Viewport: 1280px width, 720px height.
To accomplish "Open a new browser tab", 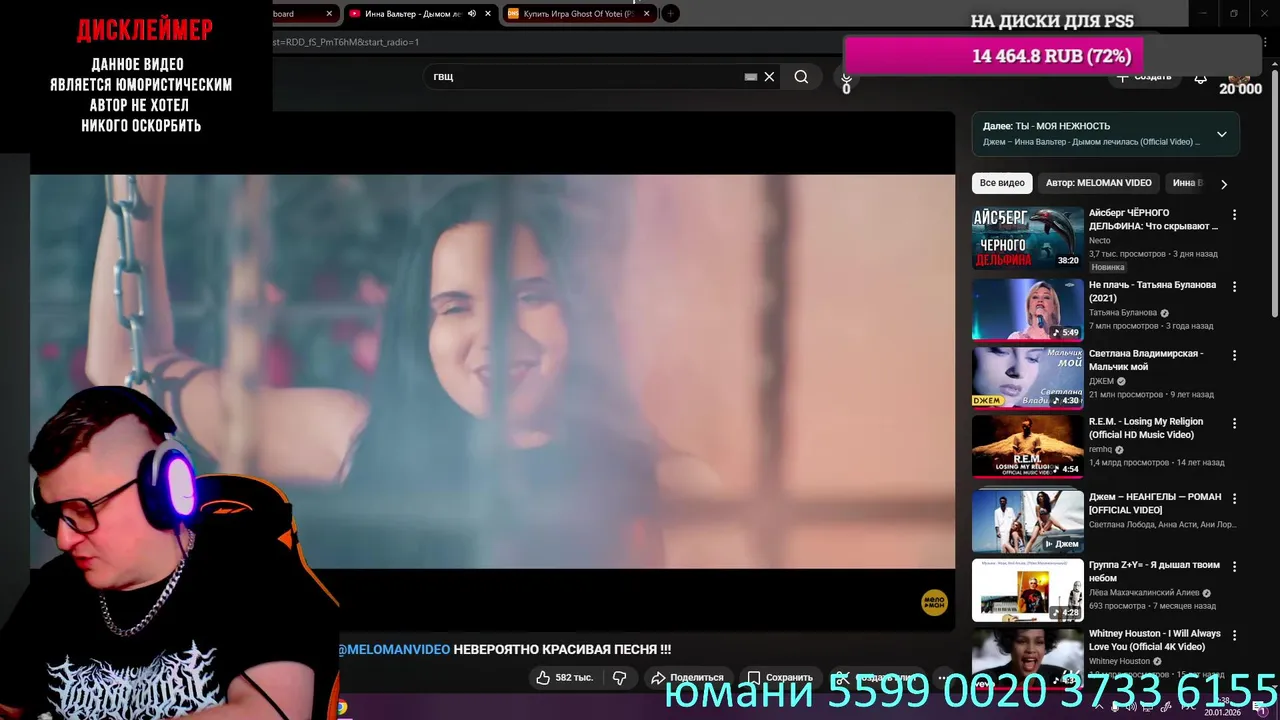I will coord(671,13).
